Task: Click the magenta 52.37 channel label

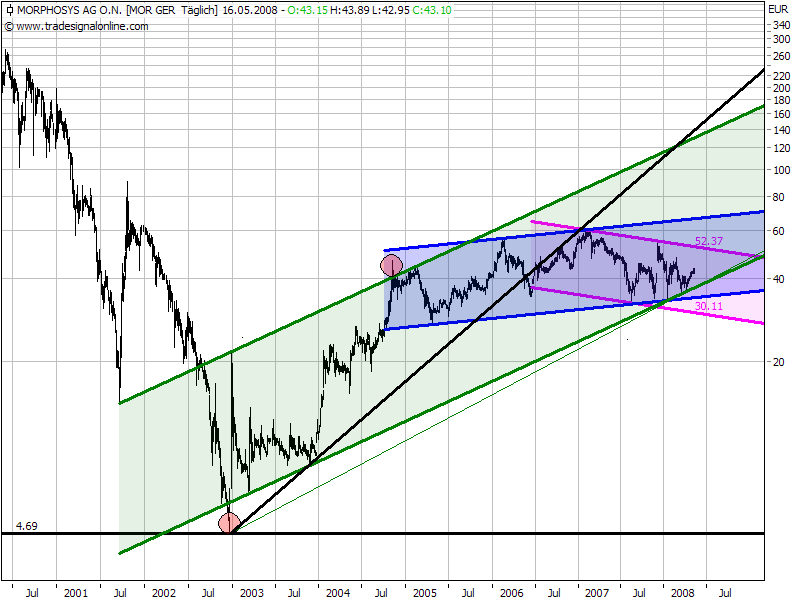Action: pyautogui.click(x=709, y=241)
